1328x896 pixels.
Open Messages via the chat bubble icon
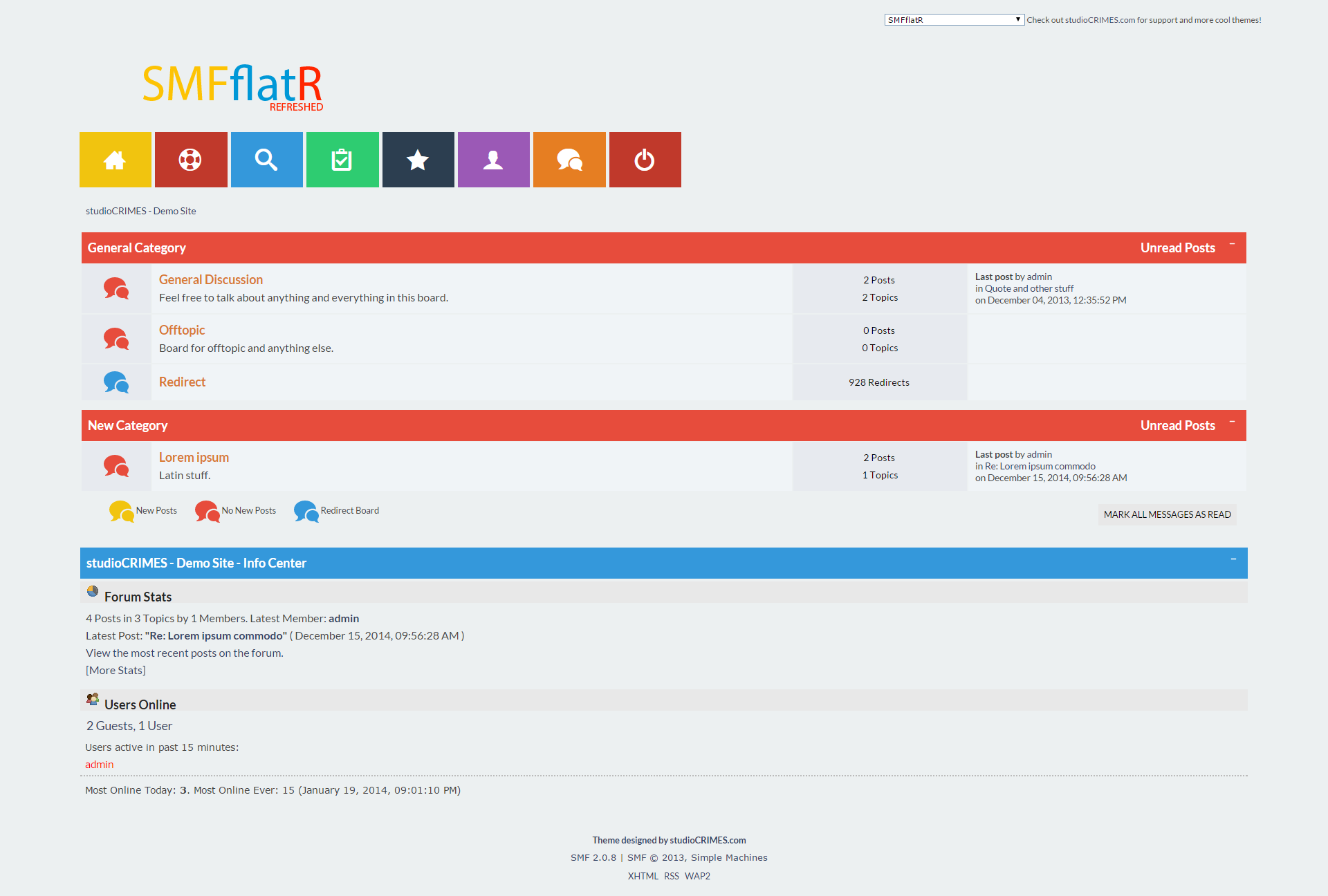tap(569, 160)
